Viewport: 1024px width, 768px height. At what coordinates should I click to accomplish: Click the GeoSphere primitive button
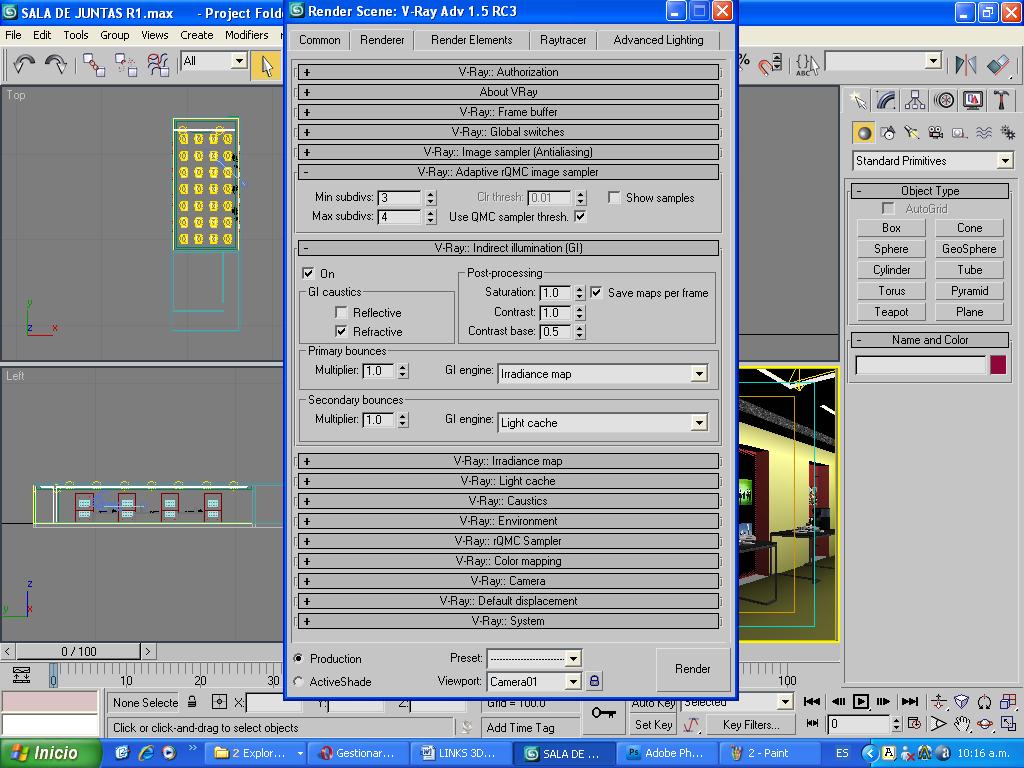[969, 249]
